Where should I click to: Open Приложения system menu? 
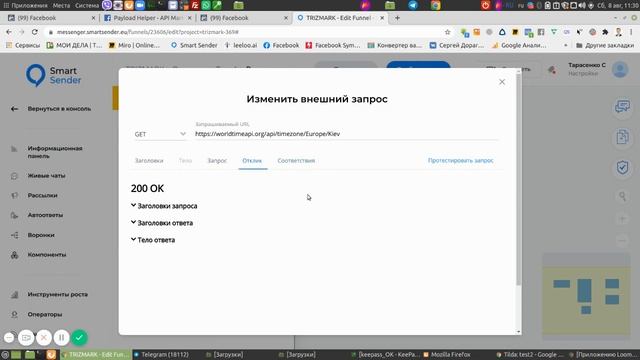click(x=26, y=6)
